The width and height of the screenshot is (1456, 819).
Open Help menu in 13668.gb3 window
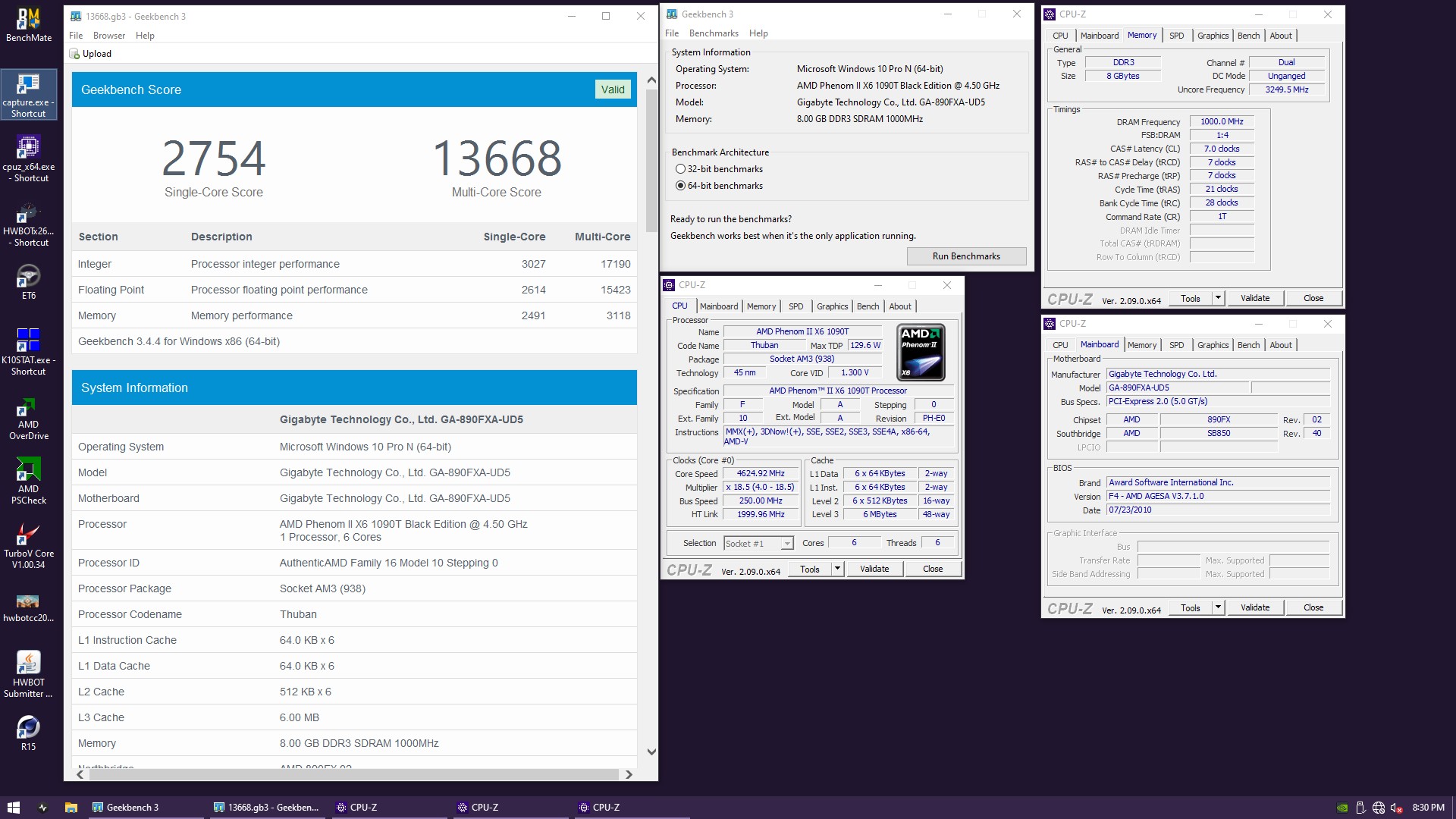pyautogui.click(x=145, y=36)
